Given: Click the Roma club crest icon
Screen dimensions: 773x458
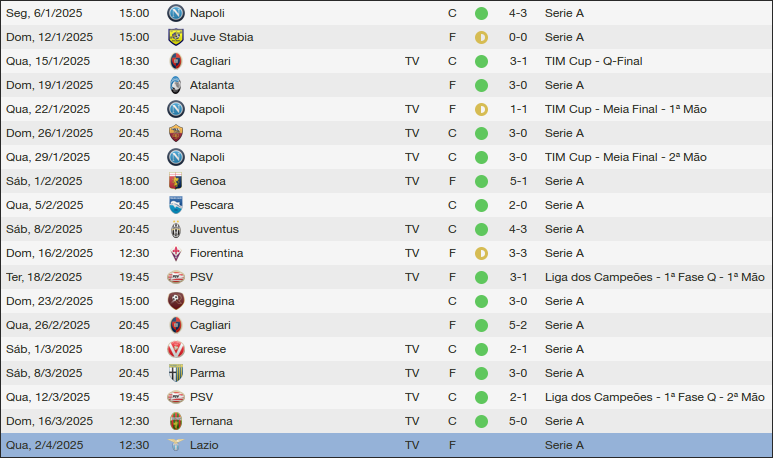Looking at the screenshot, I should [x=176, y=133].
